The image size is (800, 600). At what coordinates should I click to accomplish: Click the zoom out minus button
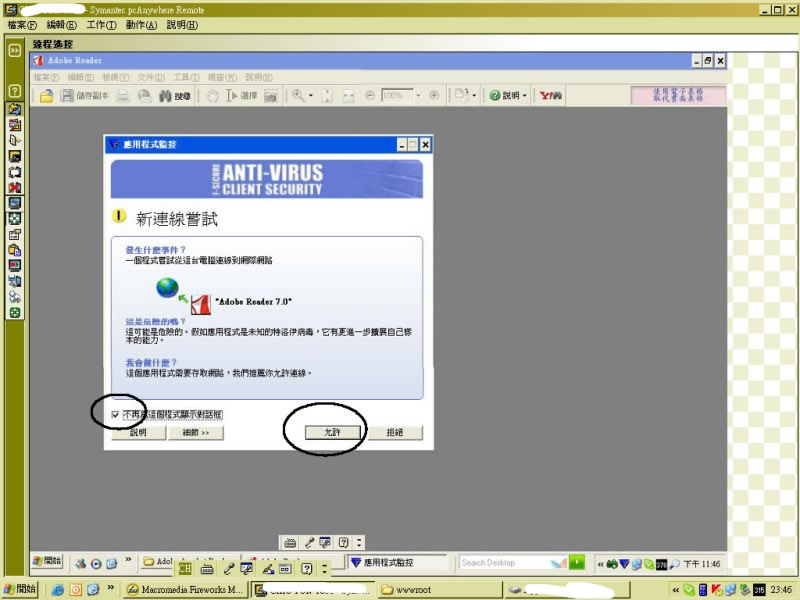pyautogui.click(x=370, y=95)
